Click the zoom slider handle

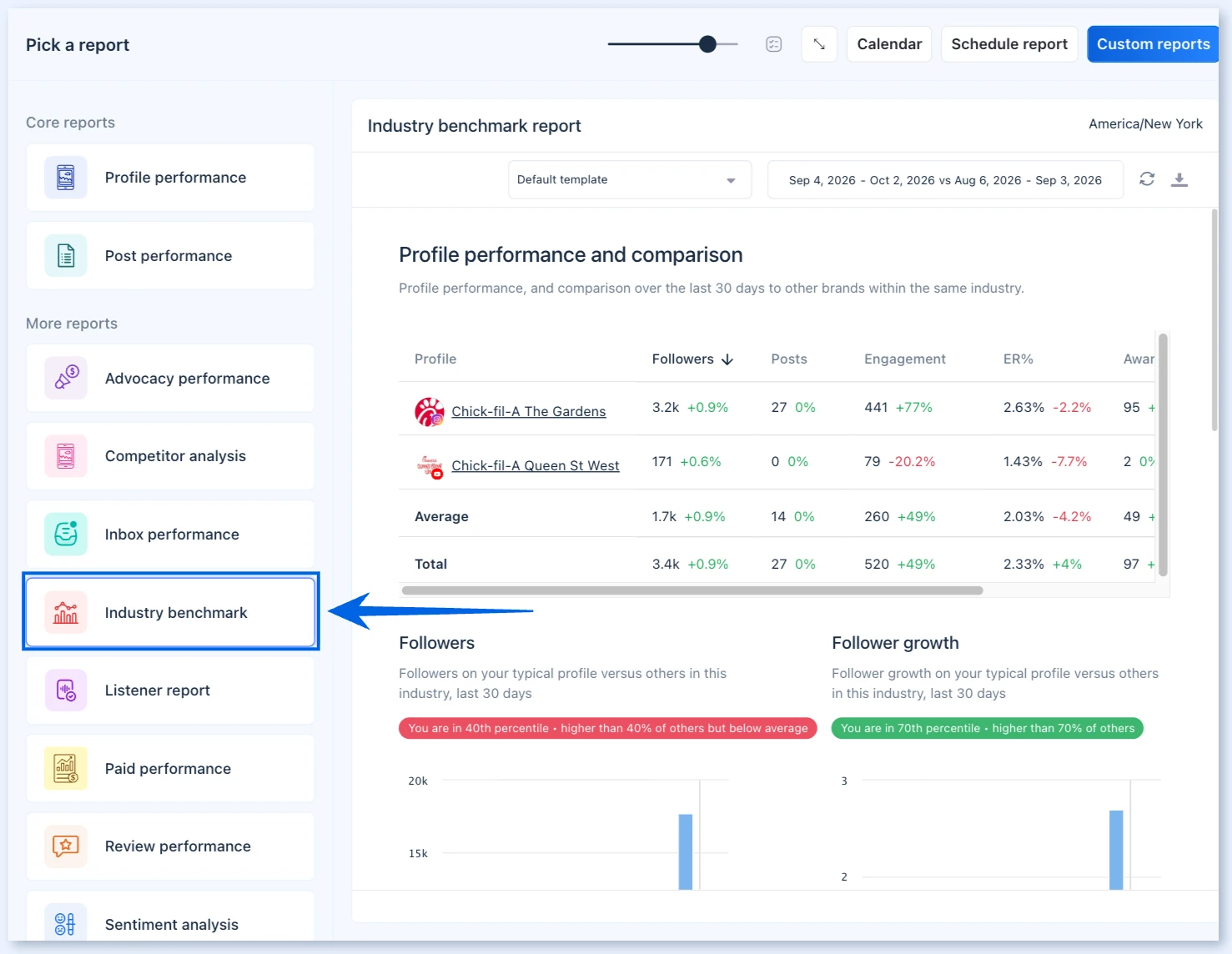click(x=707, y=44)
